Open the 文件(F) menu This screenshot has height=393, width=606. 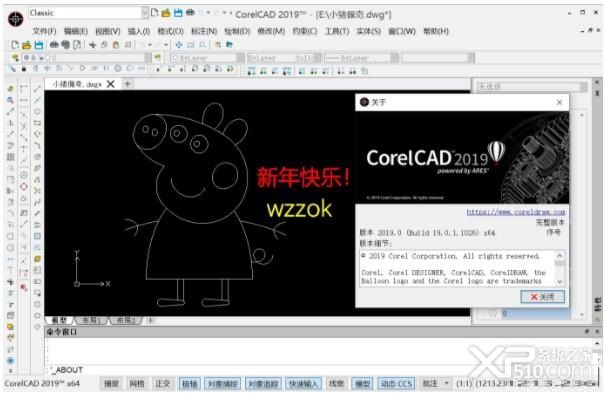[44, 31]
